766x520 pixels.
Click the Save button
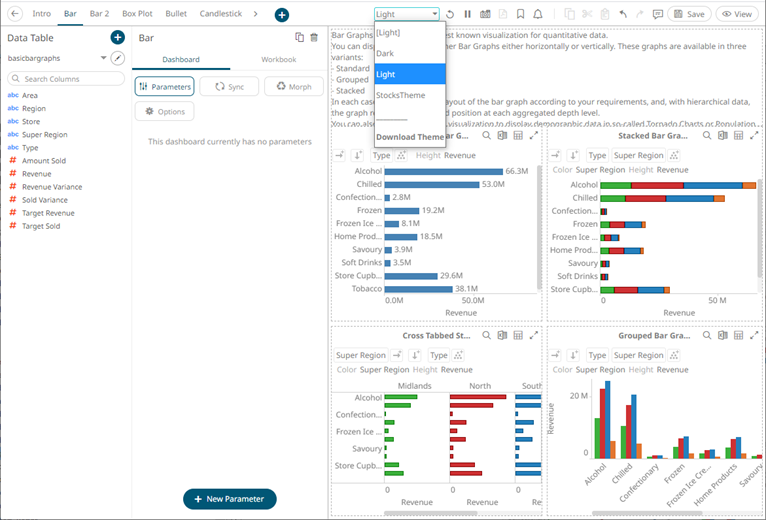(x=690, y=15)
